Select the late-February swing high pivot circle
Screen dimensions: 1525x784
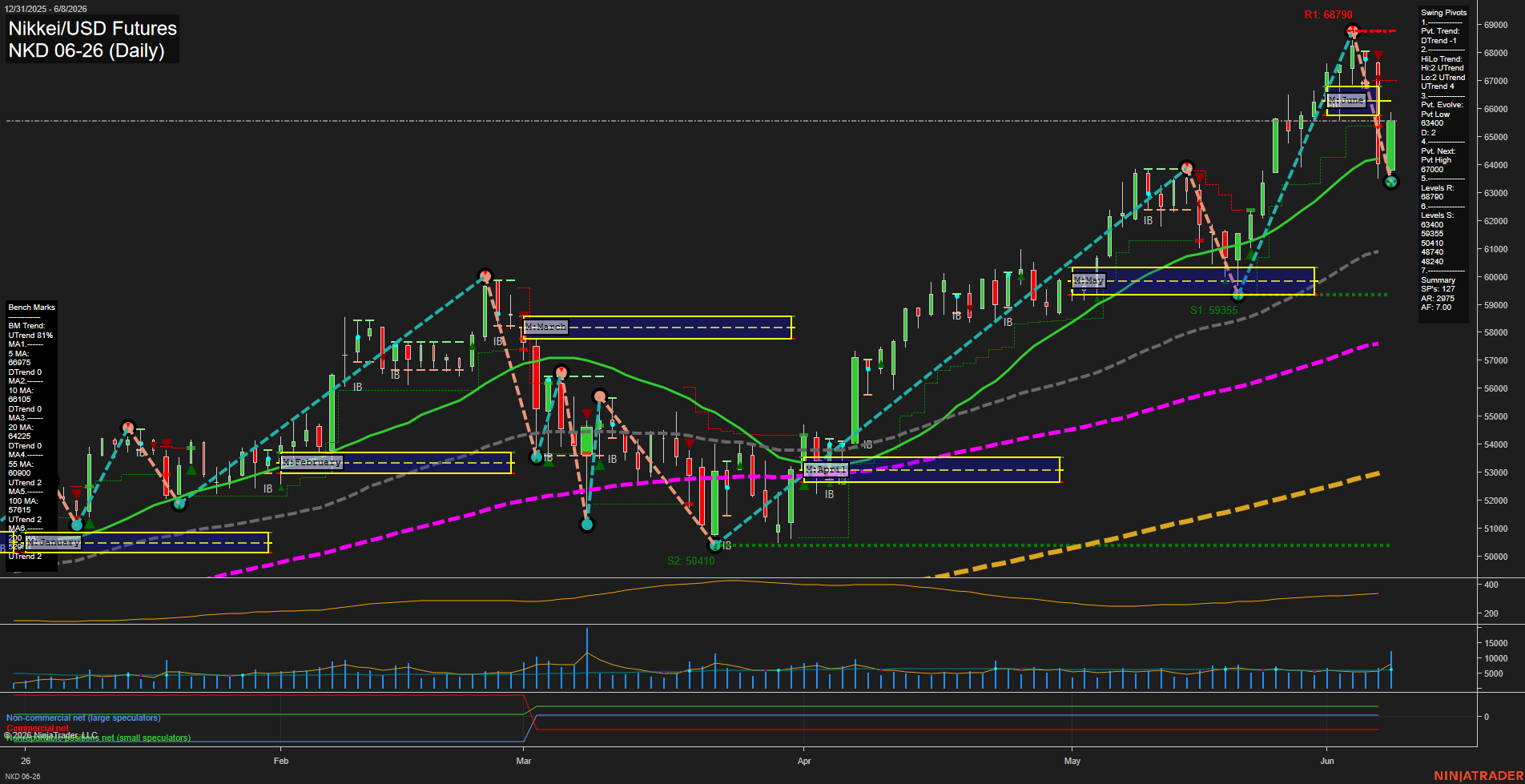tap(485, 276)
